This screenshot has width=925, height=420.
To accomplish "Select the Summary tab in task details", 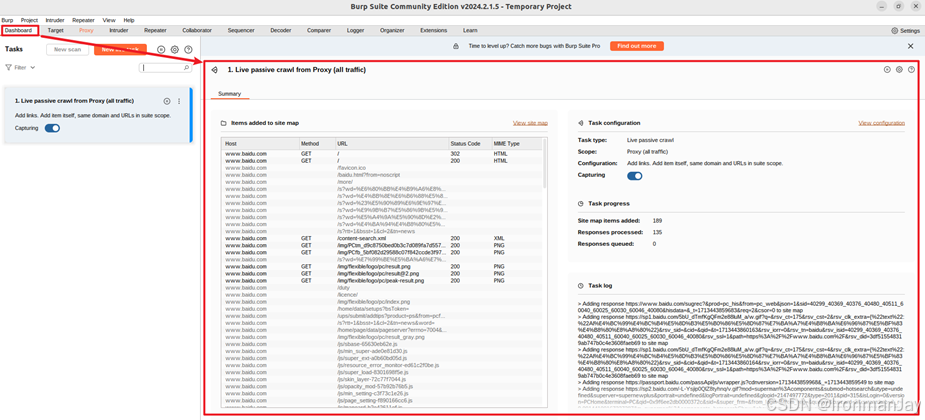I will [229, 94].
